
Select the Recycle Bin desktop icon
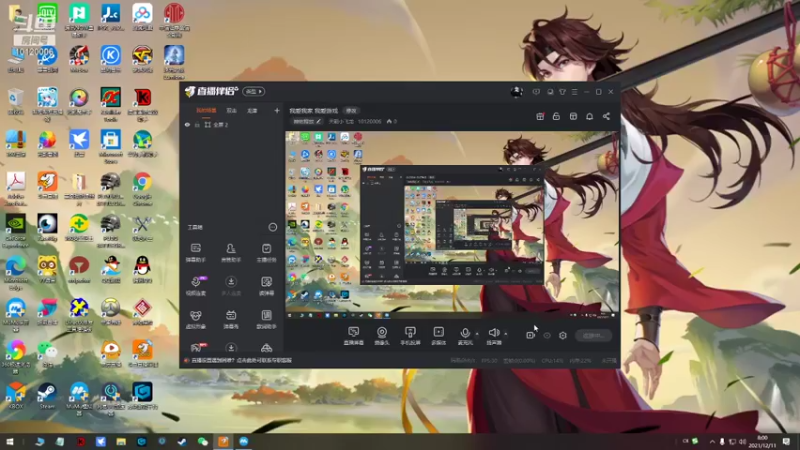point(15,101)
